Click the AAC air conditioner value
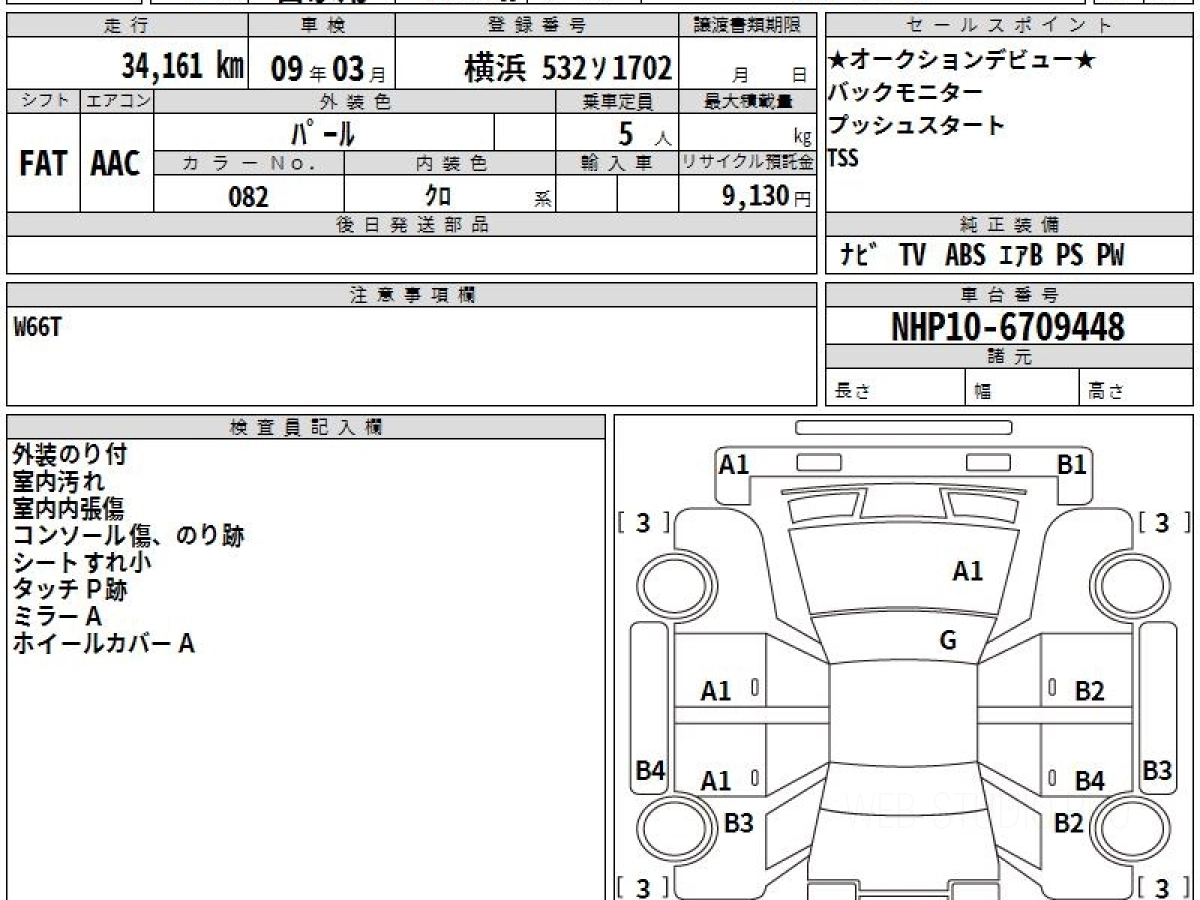Image resolution: width=1200 pixels, height=900 pixels. pos(116,164)
